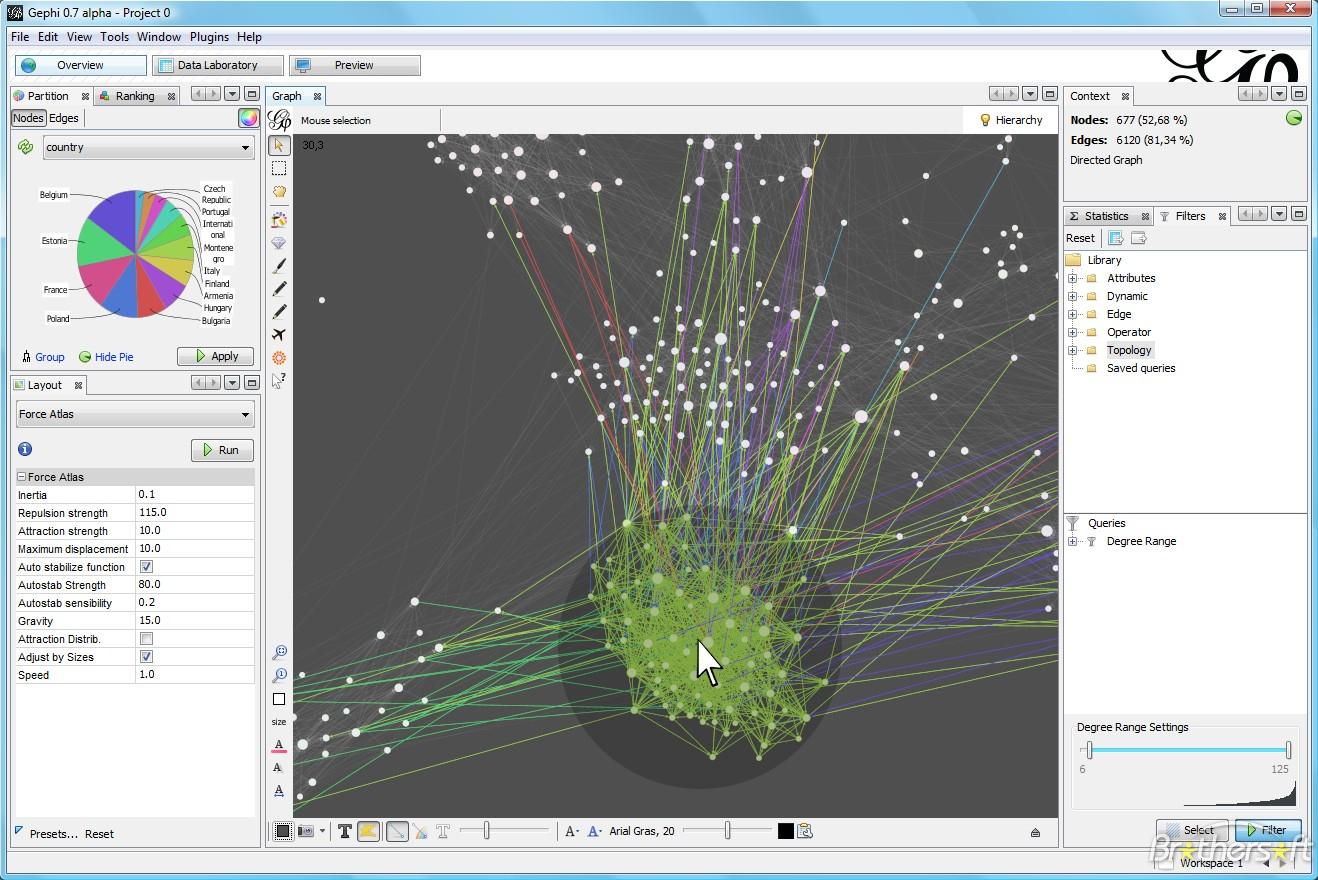
Task: Click the Repulsion strength value field
Action: [194, 513]
